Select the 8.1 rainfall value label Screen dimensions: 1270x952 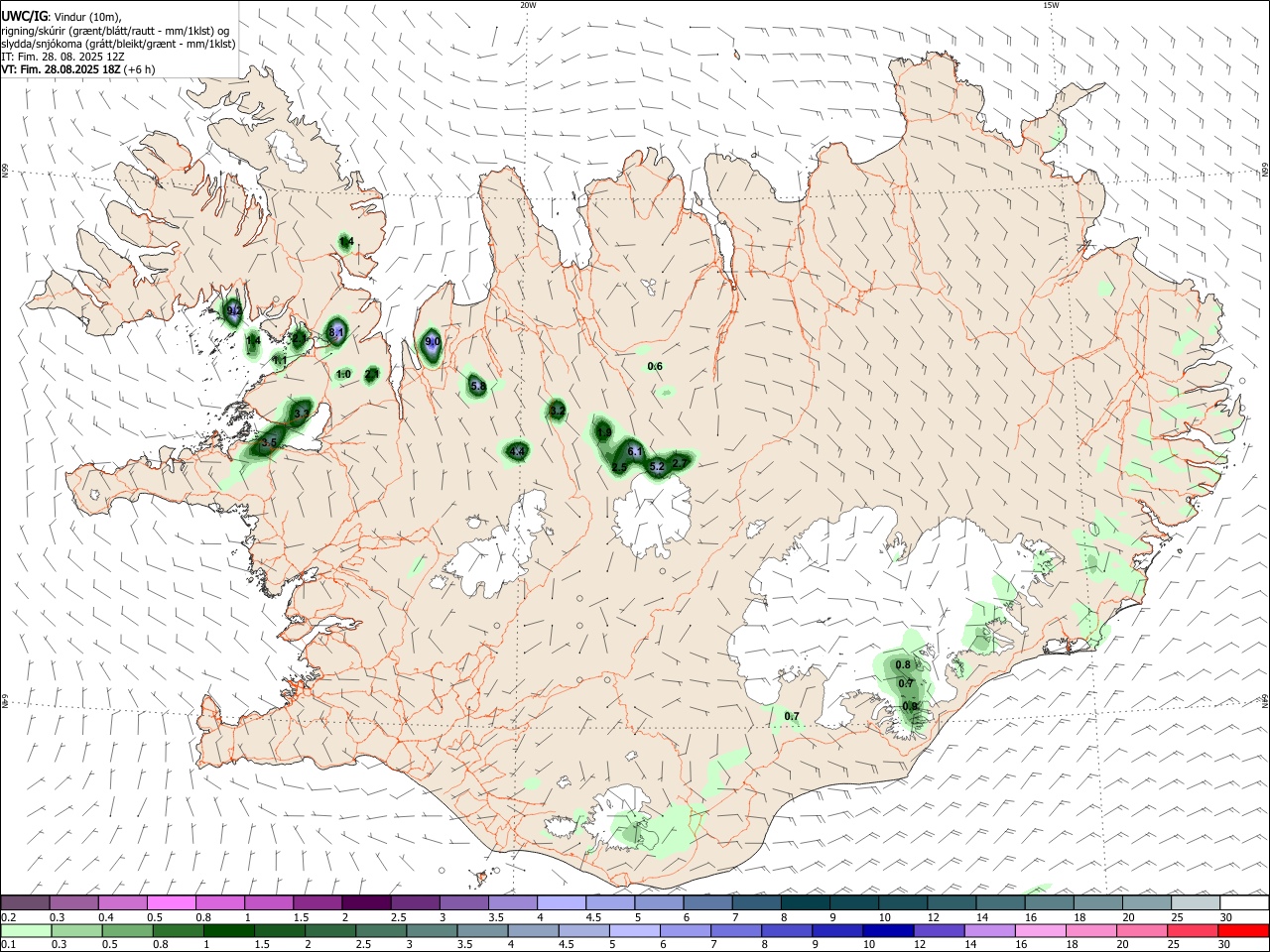[x=336, y=332]
